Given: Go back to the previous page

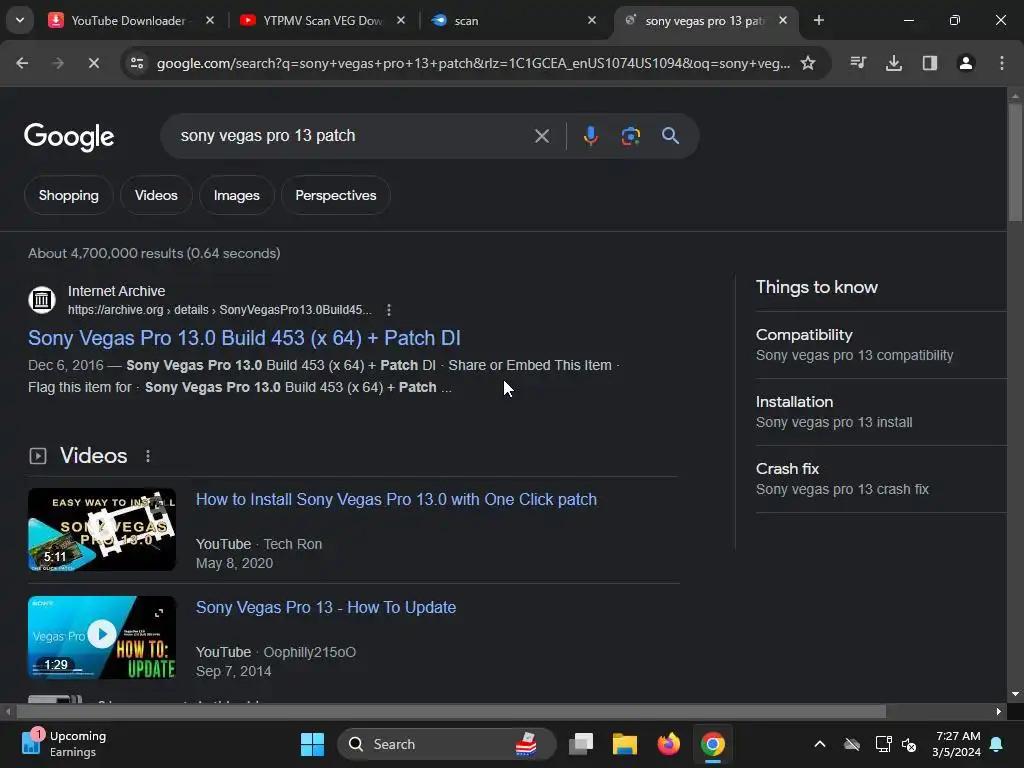Looking at the screenshot, I should click(22, 63).
